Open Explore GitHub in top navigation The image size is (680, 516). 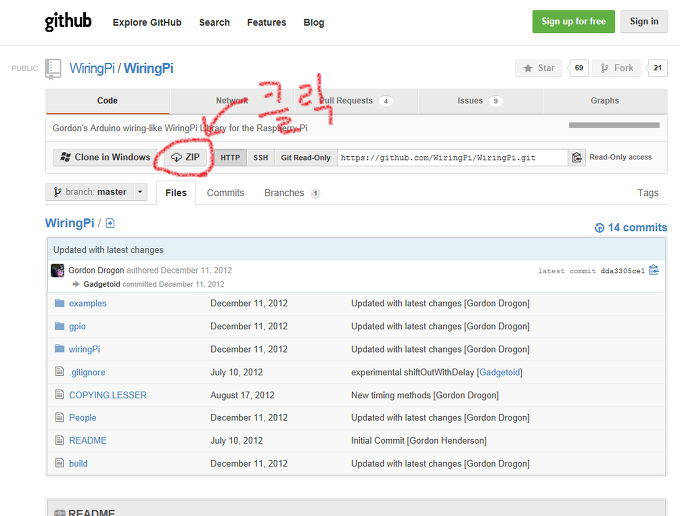coord(147,23)
